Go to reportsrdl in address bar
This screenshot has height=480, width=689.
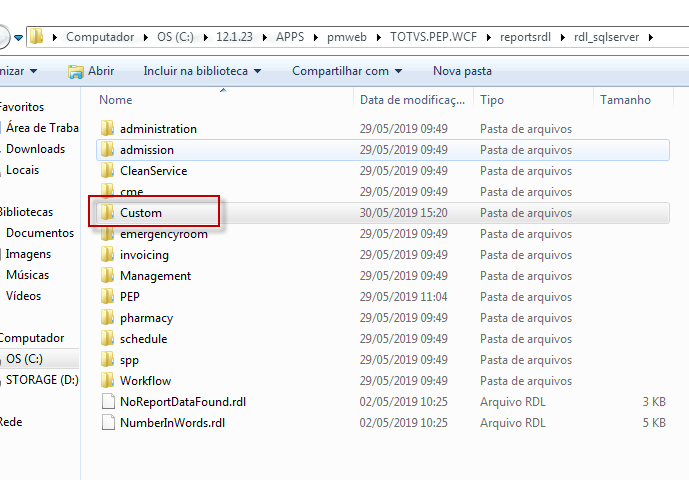tap(525, 37)
